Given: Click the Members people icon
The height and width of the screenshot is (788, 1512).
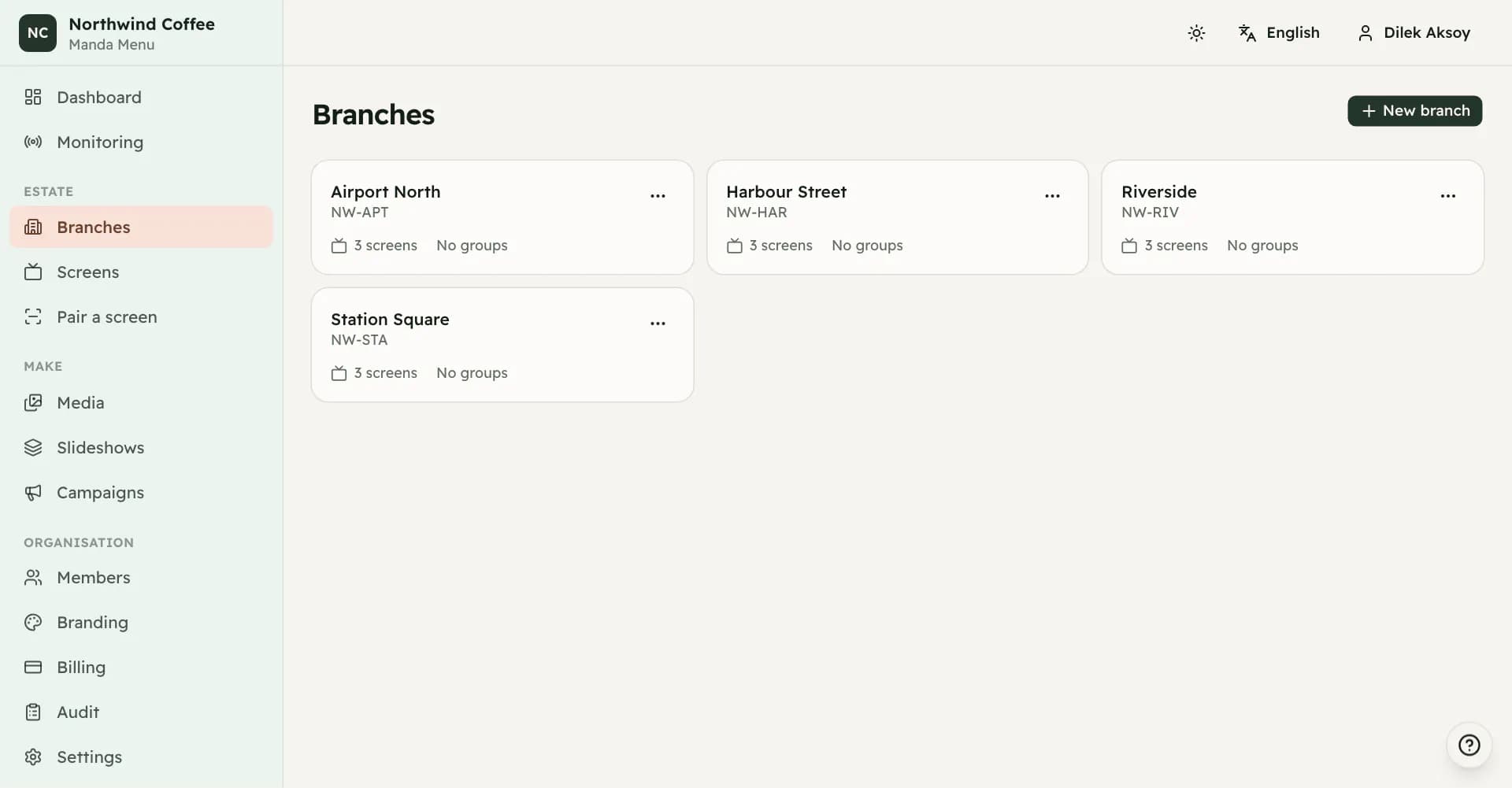Looking at the screenshot, I should [x=33, y=578].
